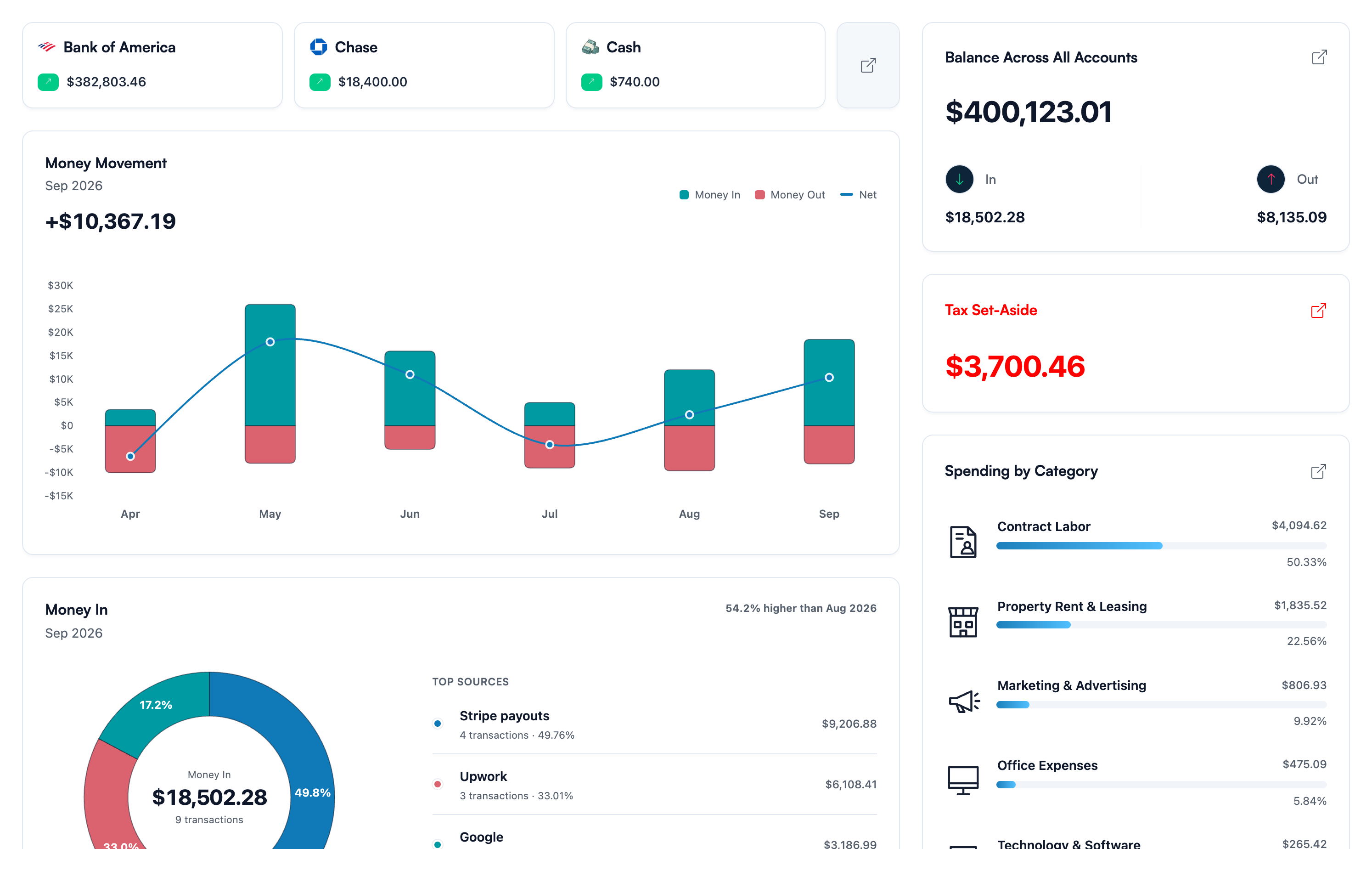
Task: Click the TOP SOURCES heading
Action: pos(470,682)
